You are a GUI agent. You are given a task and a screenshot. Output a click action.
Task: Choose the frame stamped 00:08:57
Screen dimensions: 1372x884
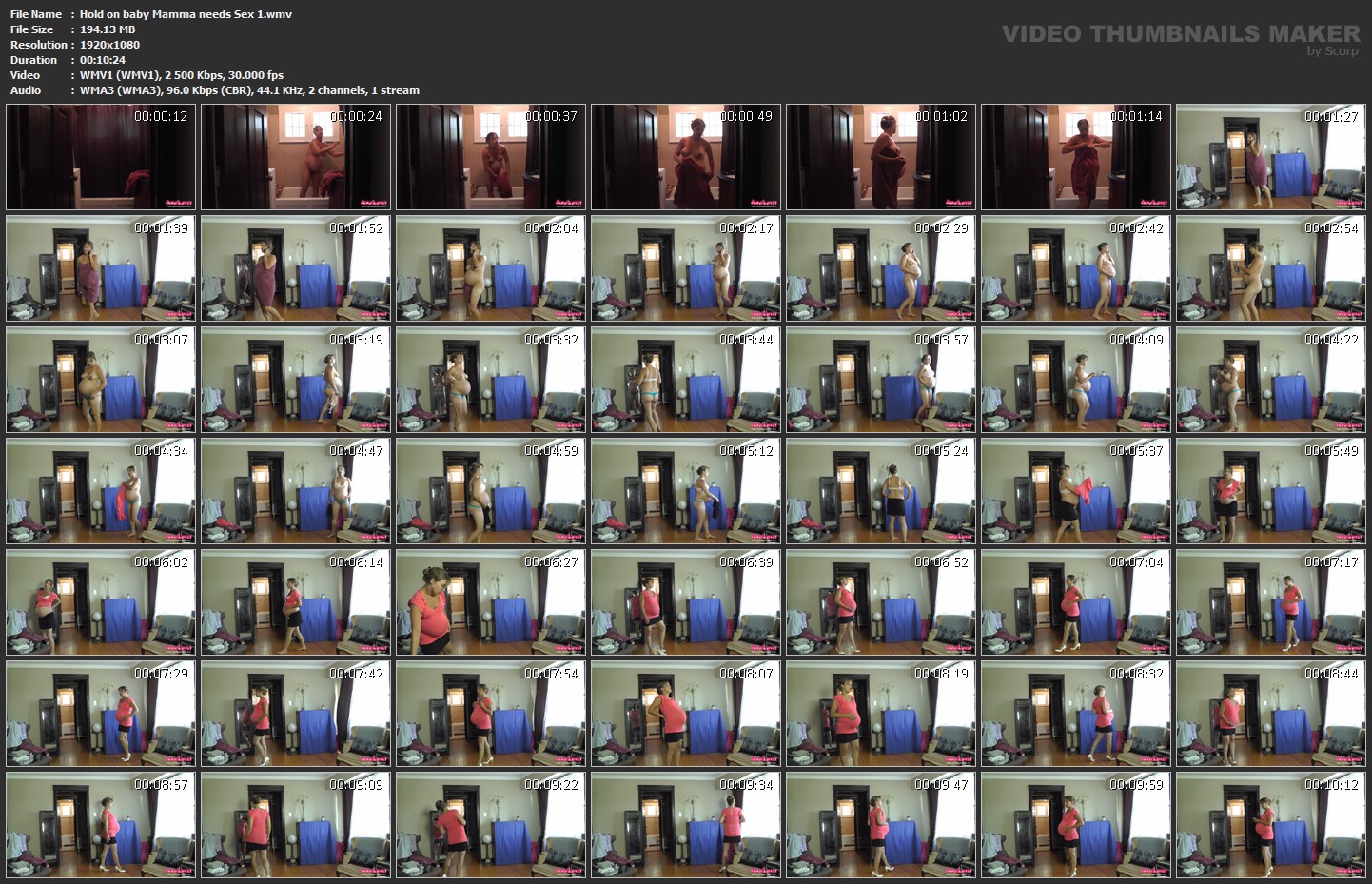click(101, 825)
